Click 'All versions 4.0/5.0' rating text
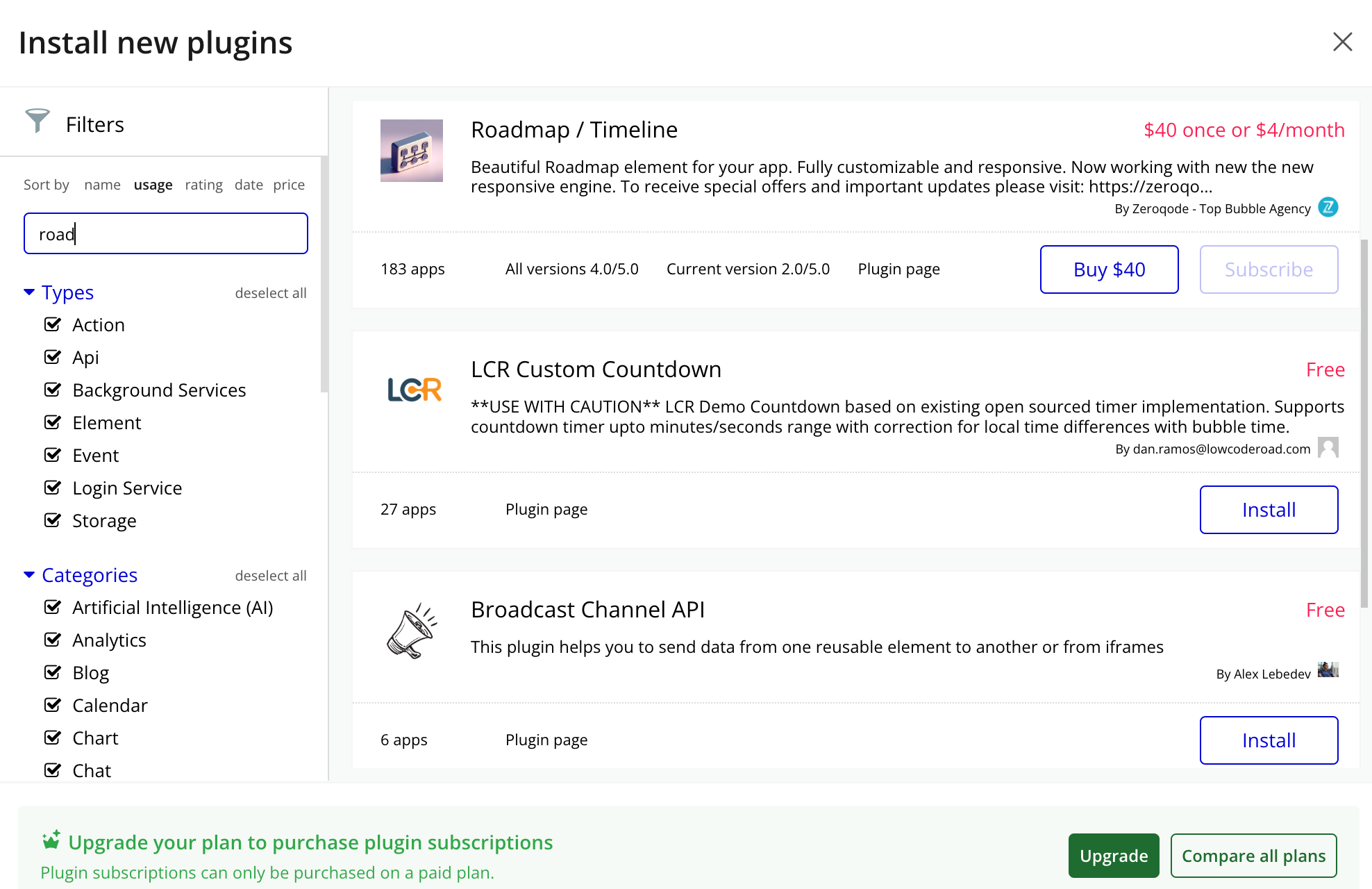 click(572, 269)
